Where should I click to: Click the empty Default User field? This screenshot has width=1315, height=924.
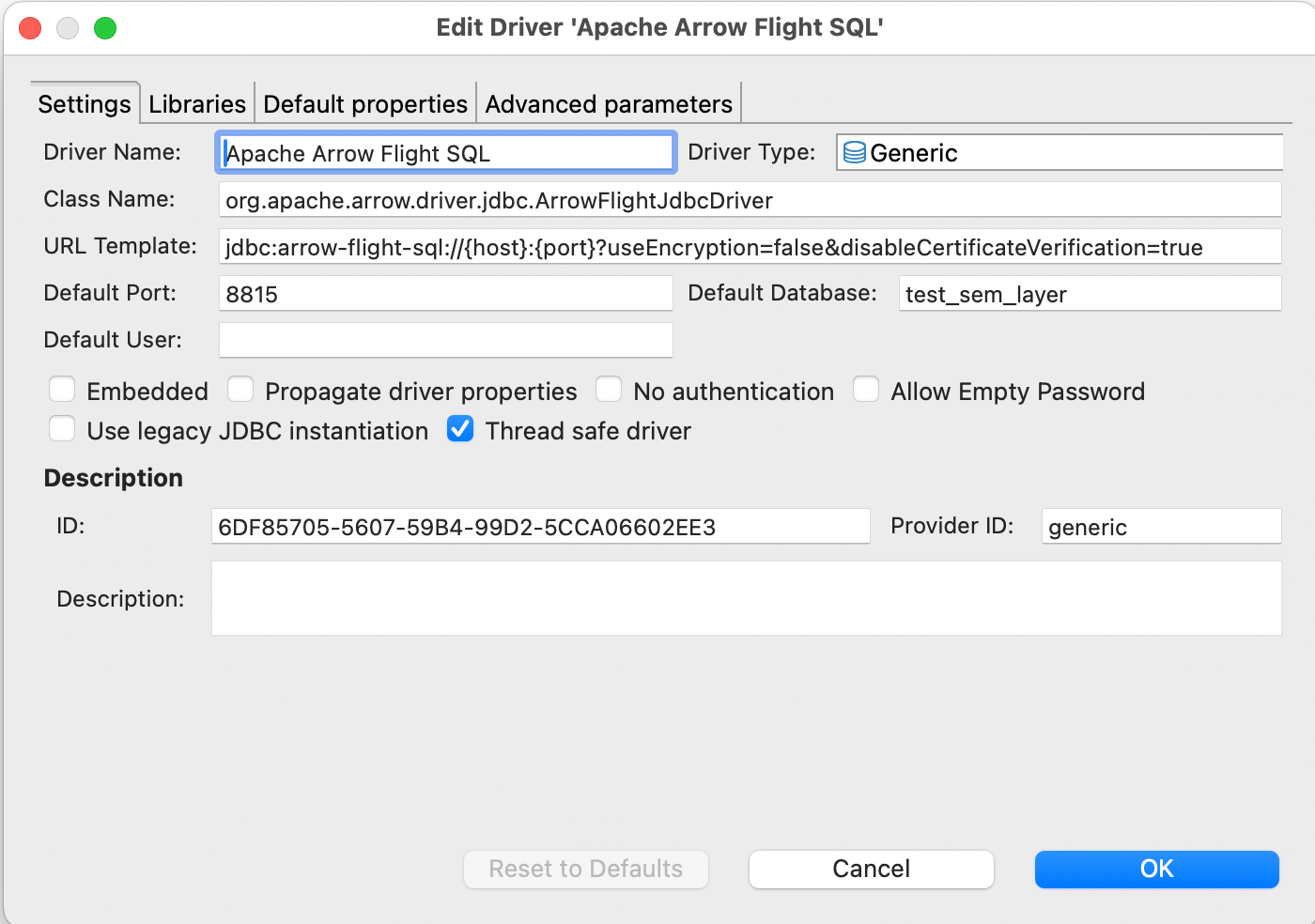tap(446, 340)
